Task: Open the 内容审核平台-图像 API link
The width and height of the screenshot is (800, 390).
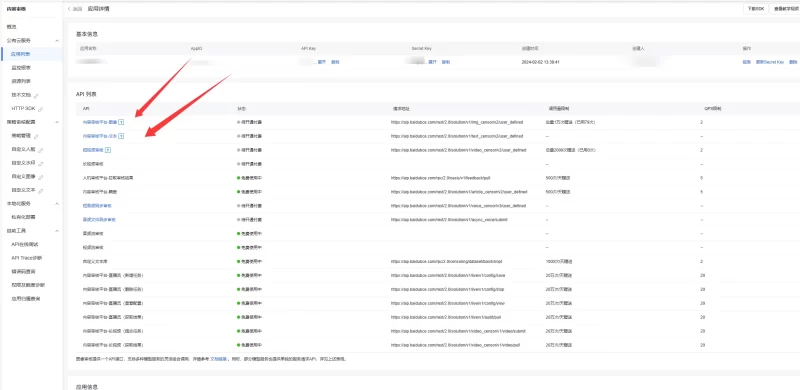Action: 99,123
